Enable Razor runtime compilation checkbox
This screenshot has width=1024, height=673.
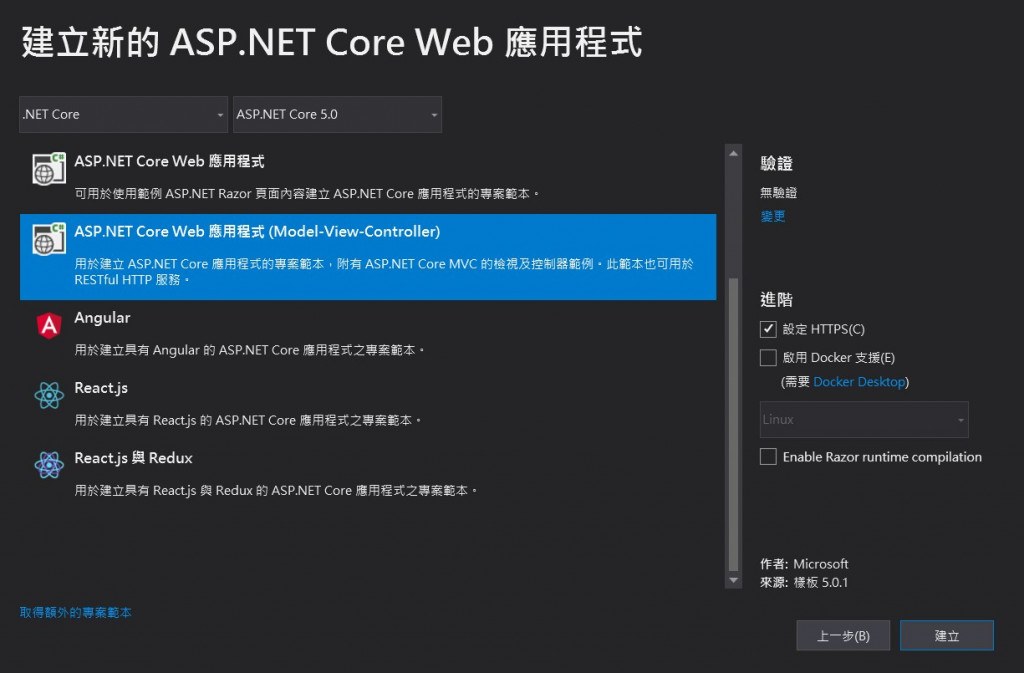pos(768,456)
